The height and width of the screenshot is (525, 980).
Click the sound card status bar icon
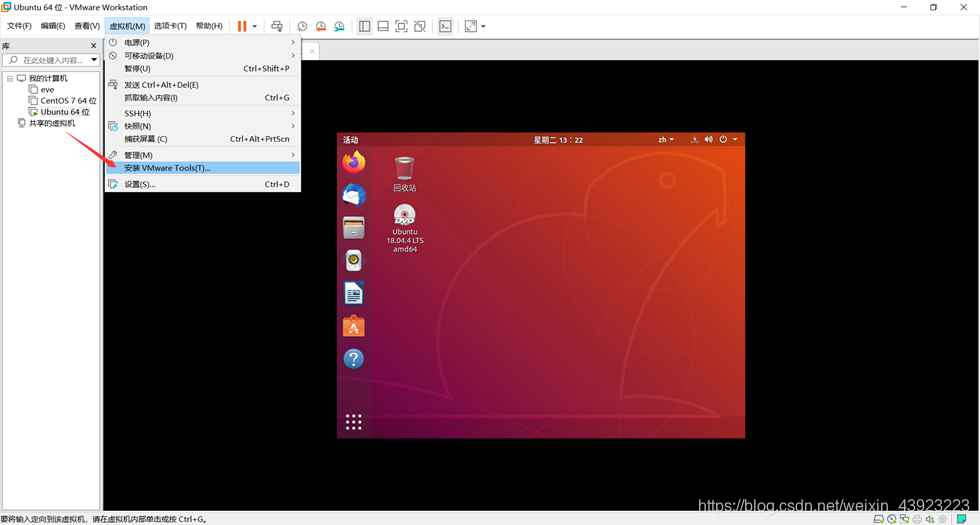pos(930,519)
